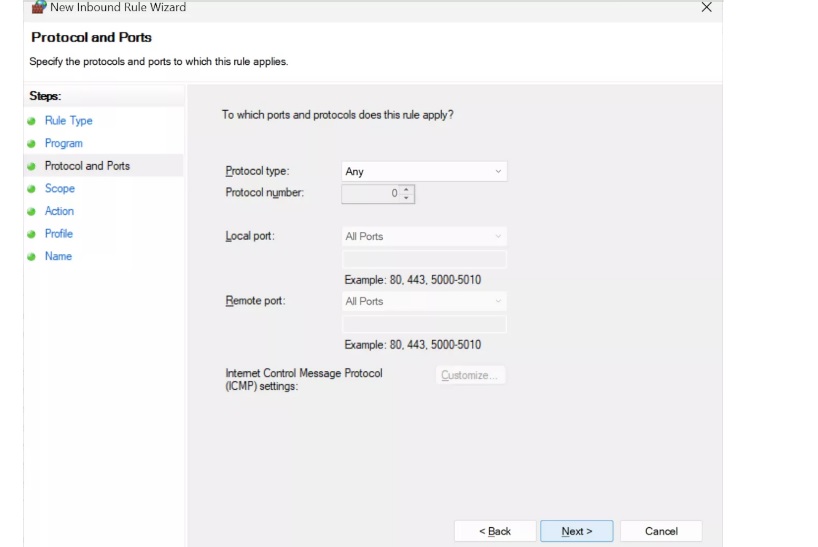Screen dimensions: 818x547
Task: Go to the Rule Type step
Action: point(68,120)
